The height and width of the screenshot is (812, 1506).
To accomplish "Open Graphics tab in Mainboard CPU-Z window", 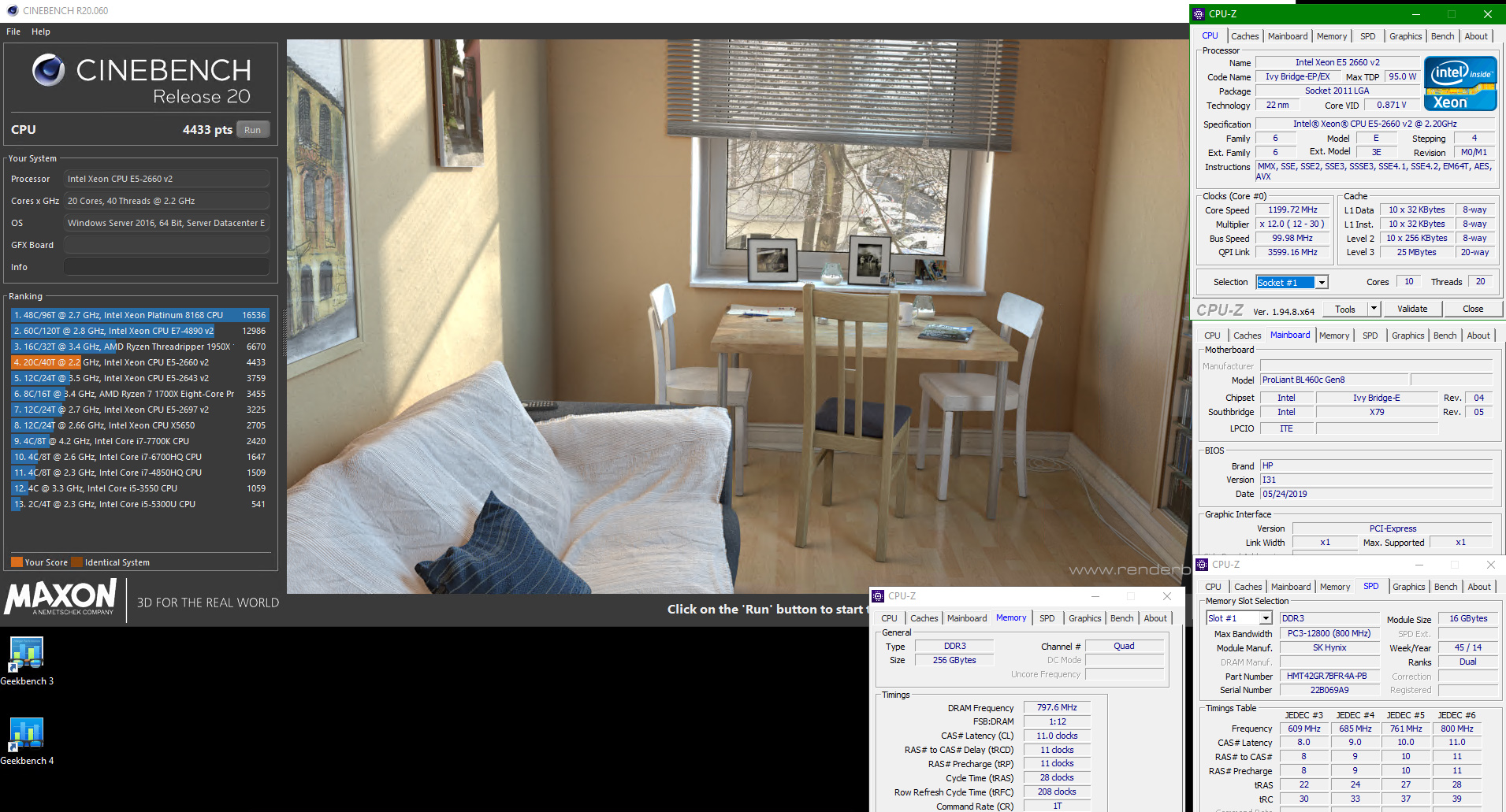I will tap(1407, 336).
